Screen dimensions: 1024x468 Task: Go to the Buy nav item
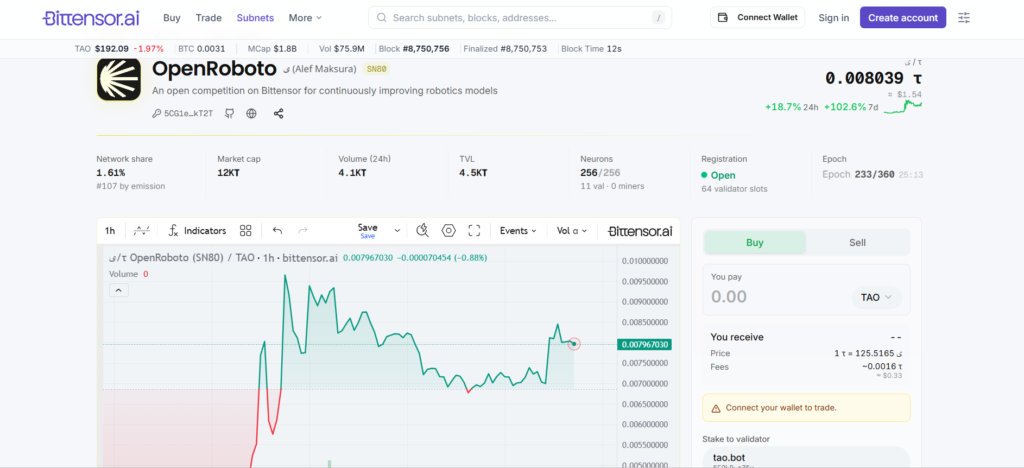pyautogui.click(x=172, y=18)
